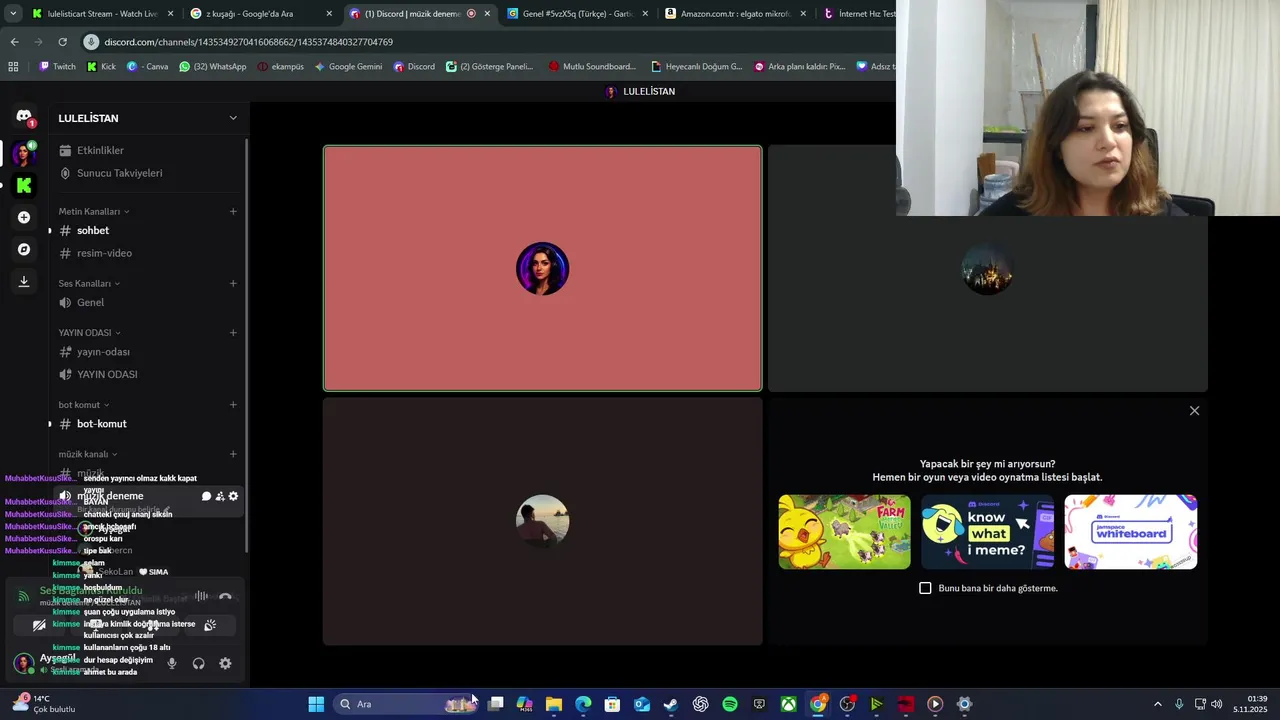
Task: Switch to lulelisticart Stream Kick tab
Action: click(102, 14)
